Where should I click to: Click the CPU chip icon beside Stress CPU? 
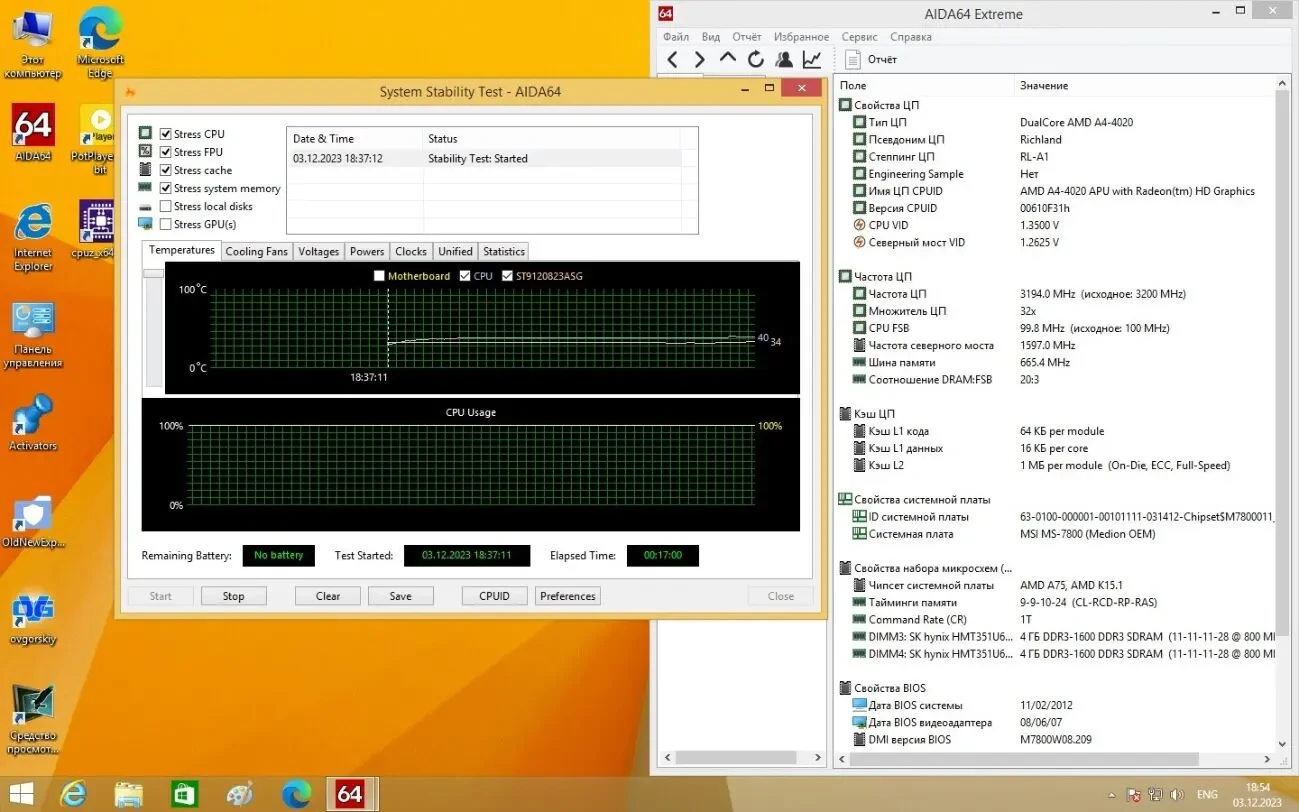(x=147, y=133)
